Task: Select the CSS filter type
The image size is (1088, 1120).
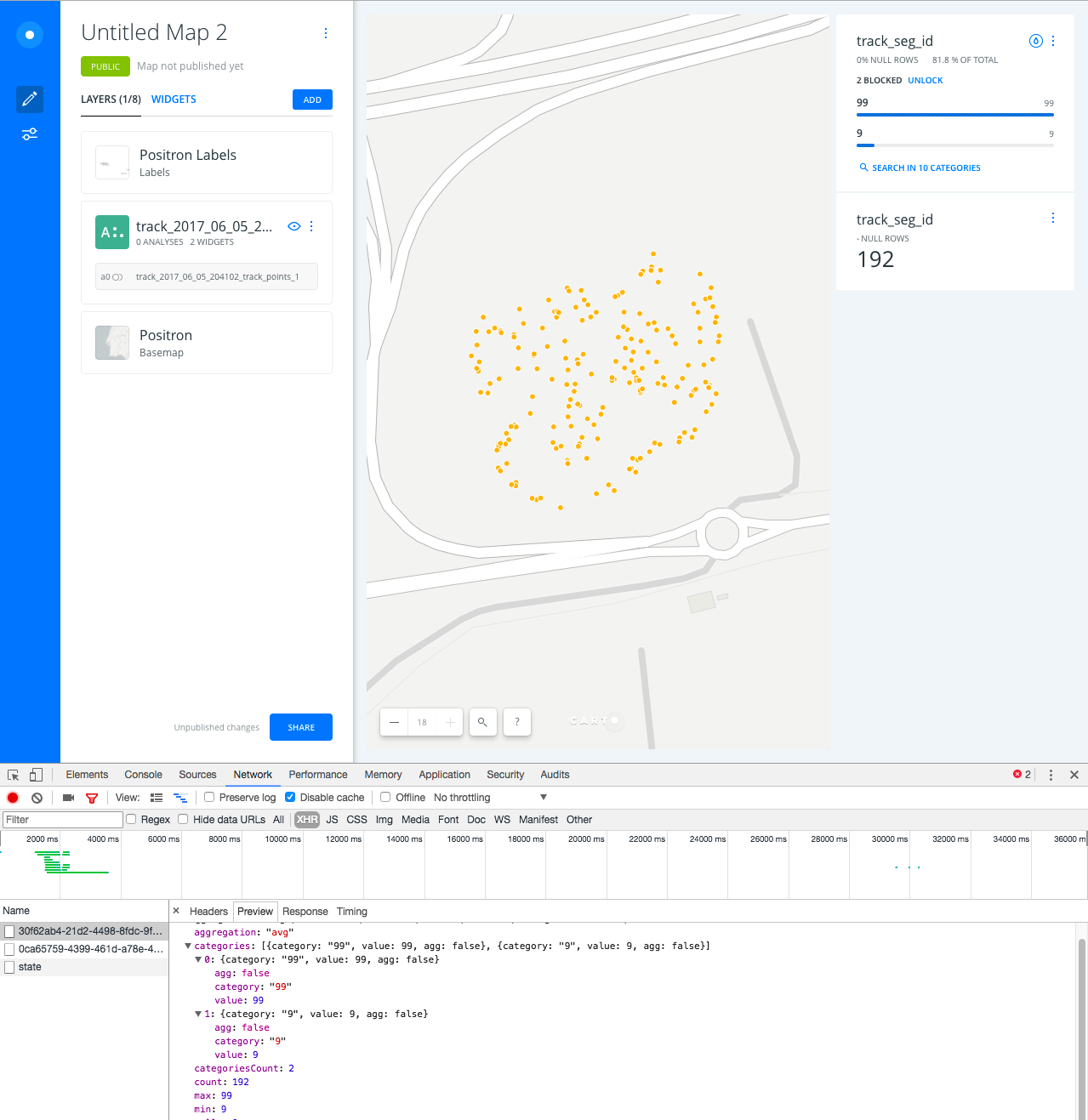Action: tap(357, 820)
